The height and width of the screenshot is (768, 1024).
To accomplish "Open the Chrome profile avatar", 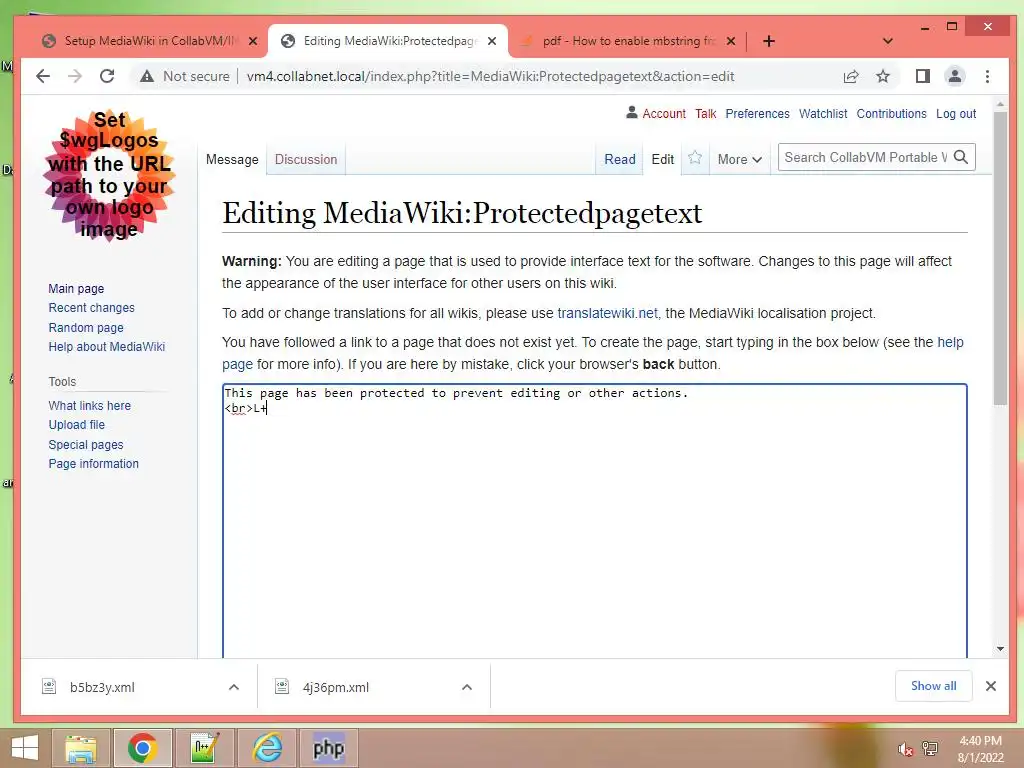I will coord(955,76).
